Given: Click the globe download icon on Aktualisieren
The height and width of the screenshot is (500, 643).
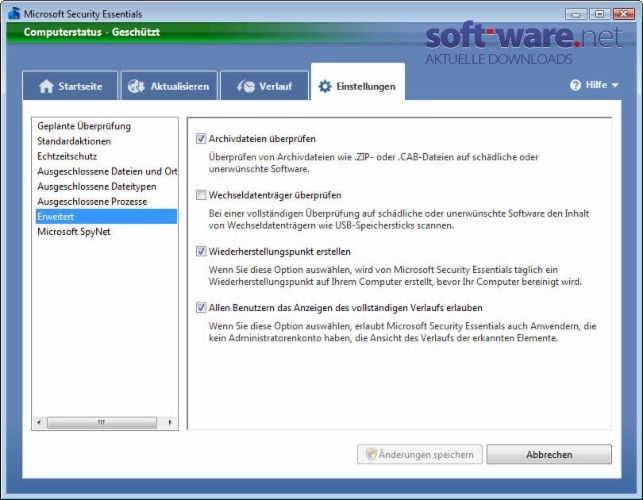Looking at the screenshot, I should pyautogui.click(x=136, y=86).
